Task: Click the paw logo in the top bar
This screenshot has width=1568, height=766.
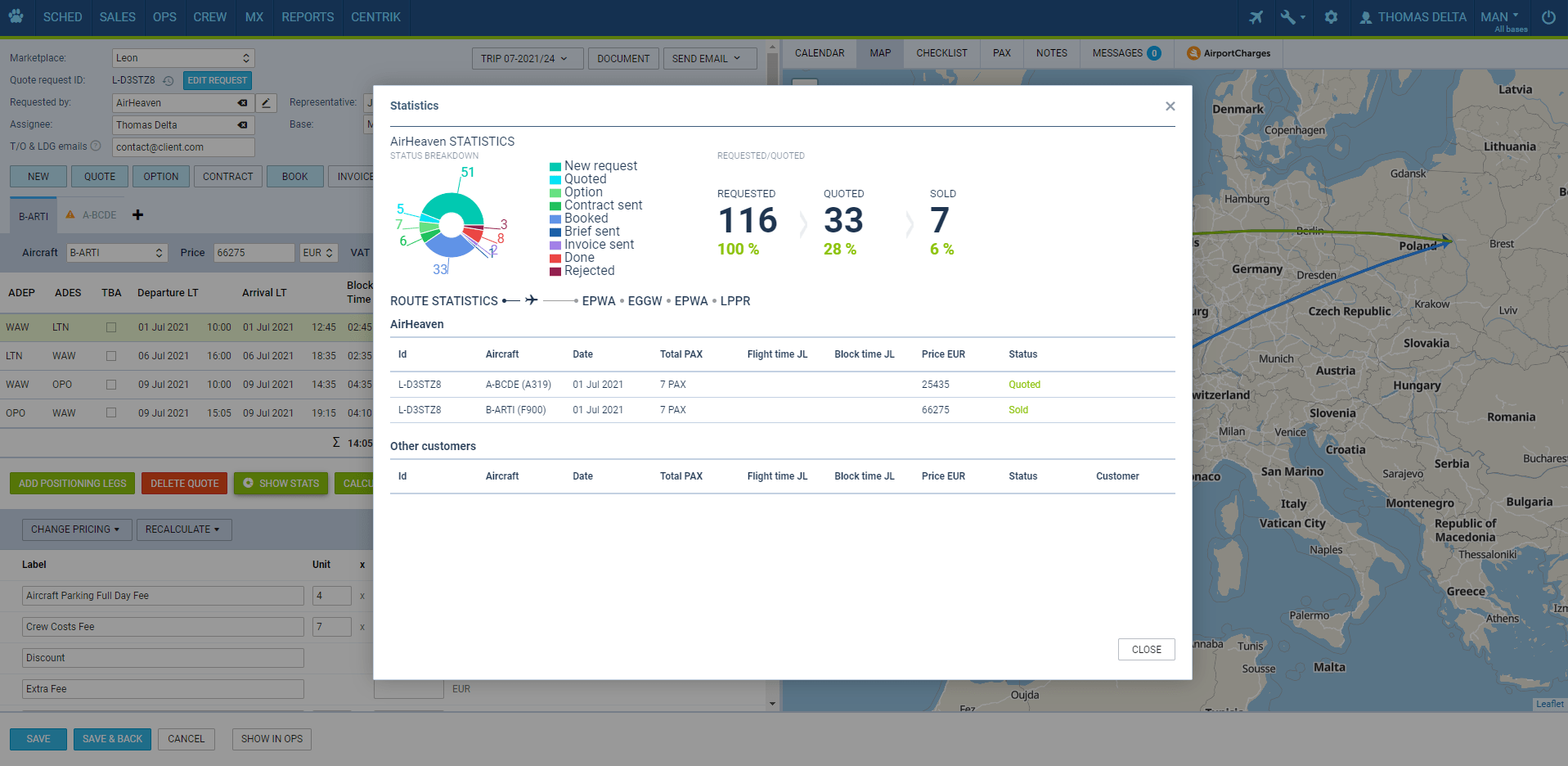Action: click(16, 16)
